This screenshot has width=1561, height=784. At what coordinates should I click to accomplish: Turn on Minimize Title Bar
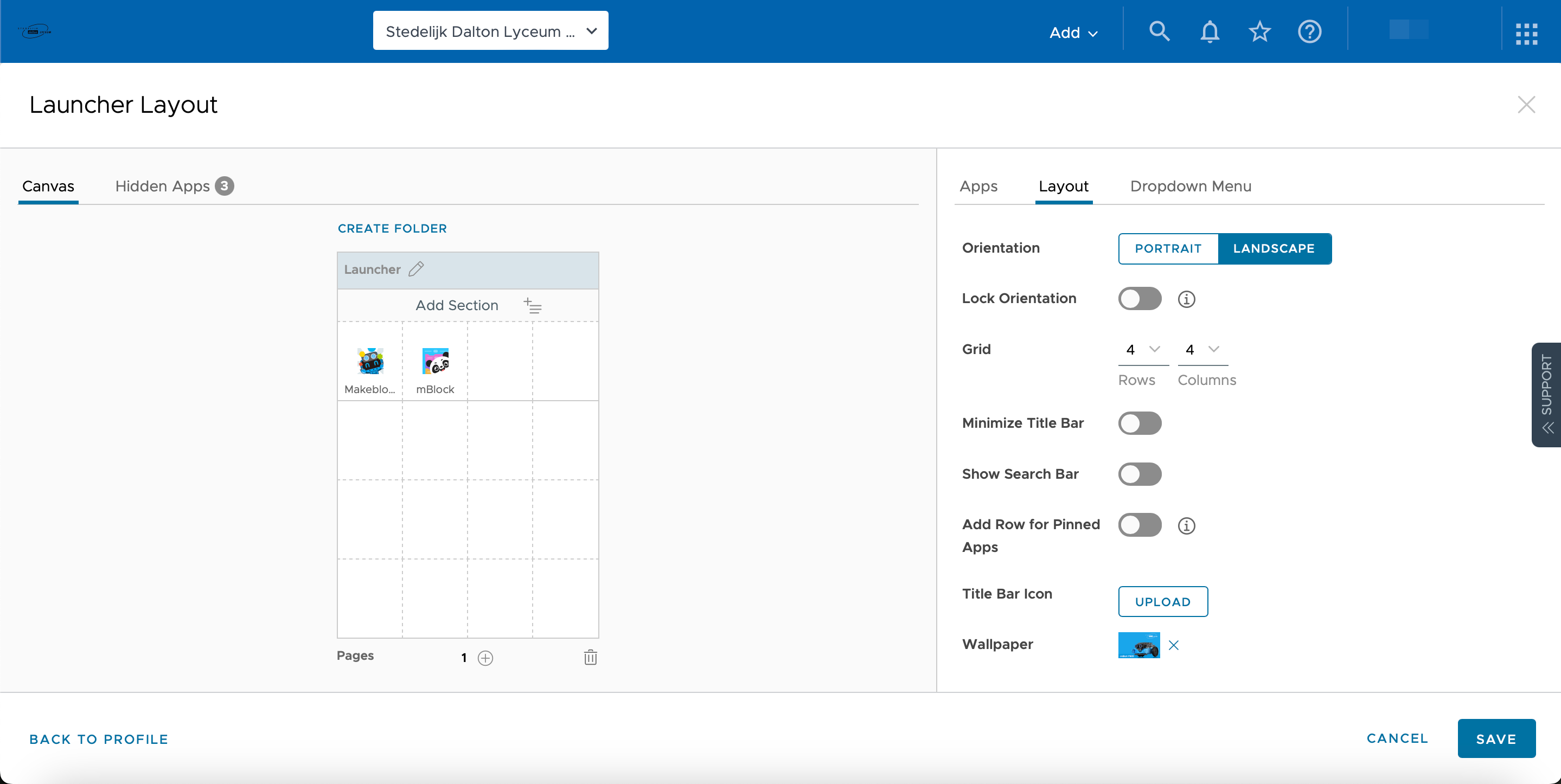pos(1139,423)
